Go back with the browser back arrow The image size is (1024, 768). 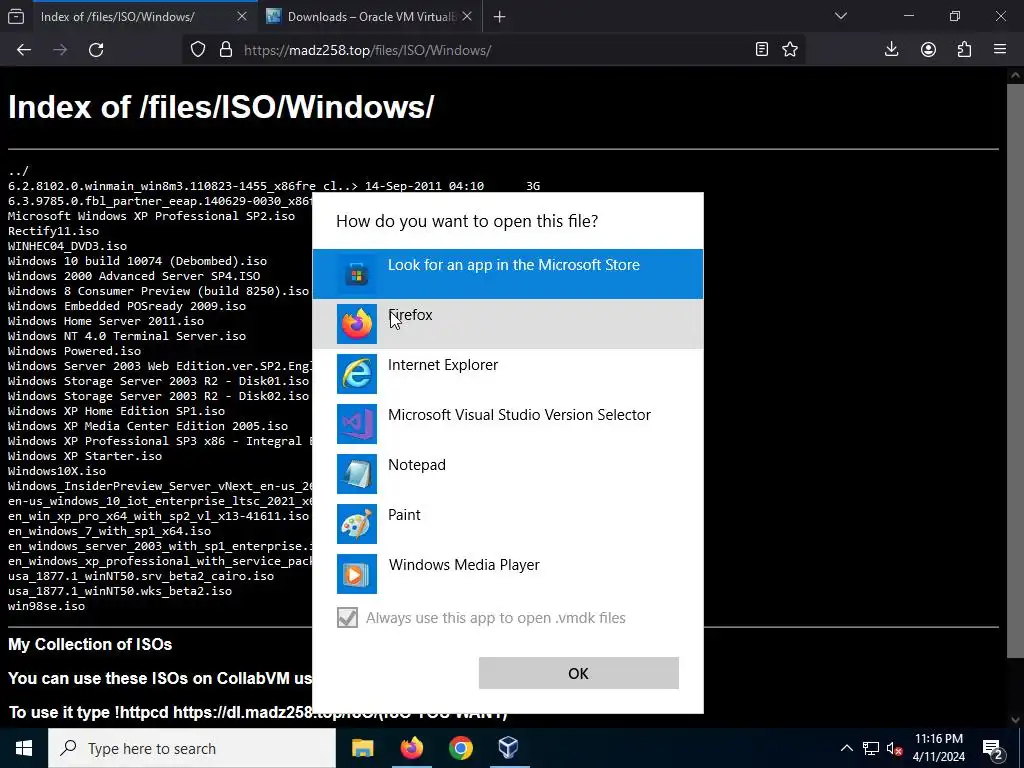pyautogui.click(x=24, y=50)
